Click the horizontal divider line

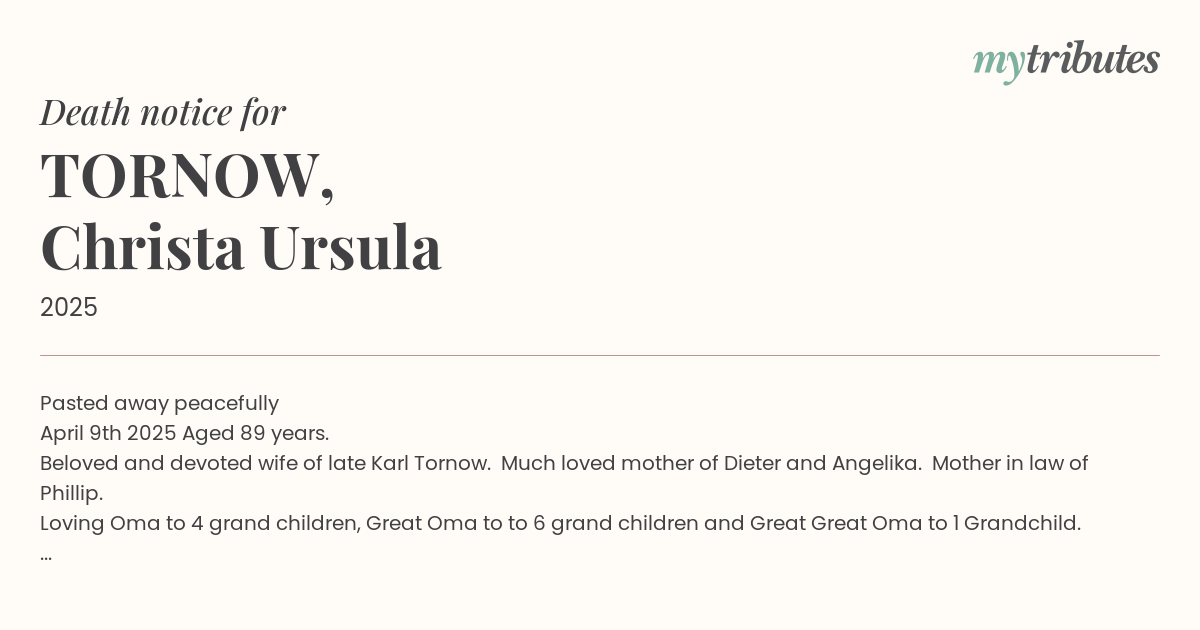[x=600, y=355]
